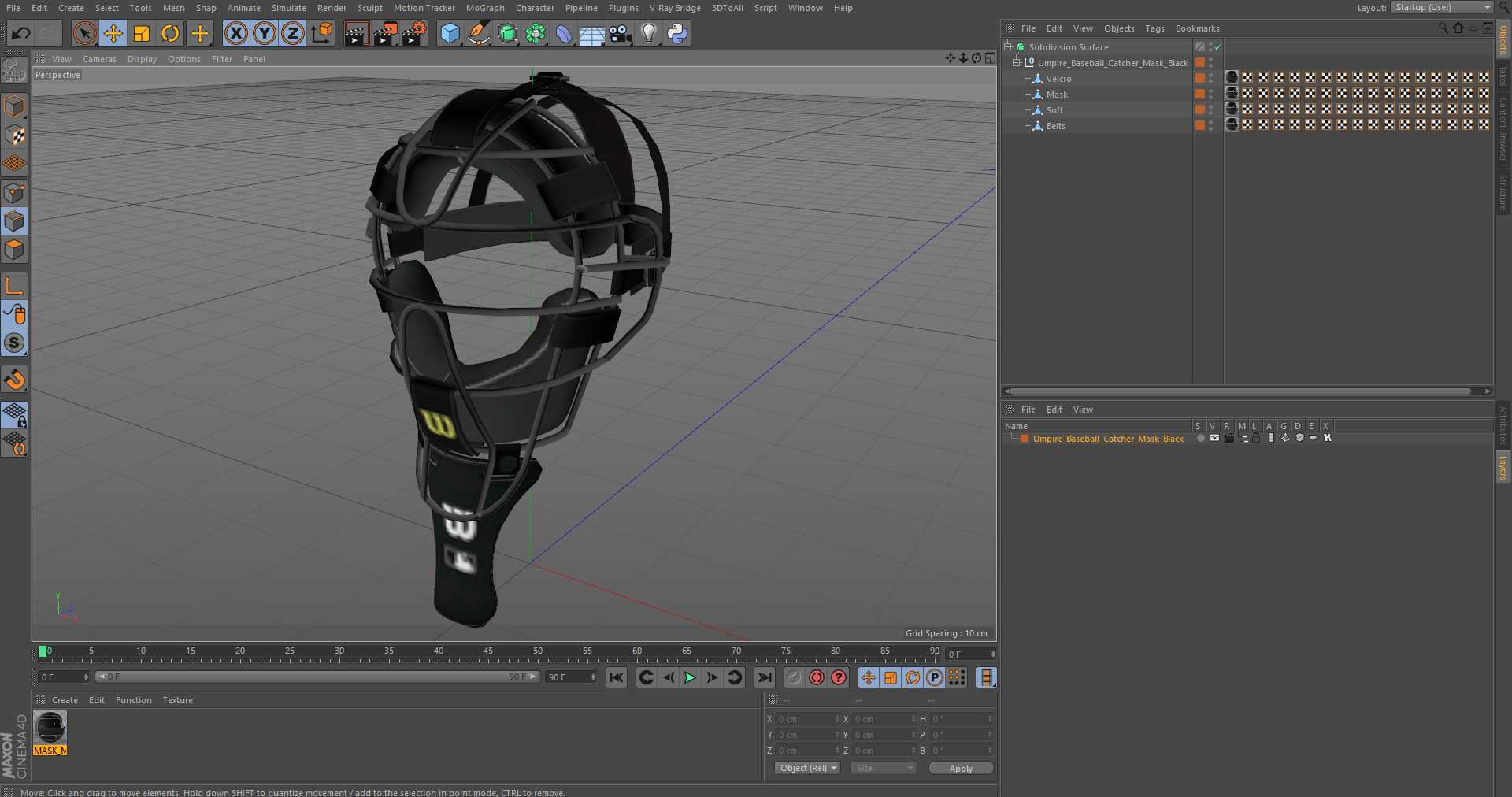
Task: Toggle layer visibility eye icon
Action: click(x=1214, y=438)
